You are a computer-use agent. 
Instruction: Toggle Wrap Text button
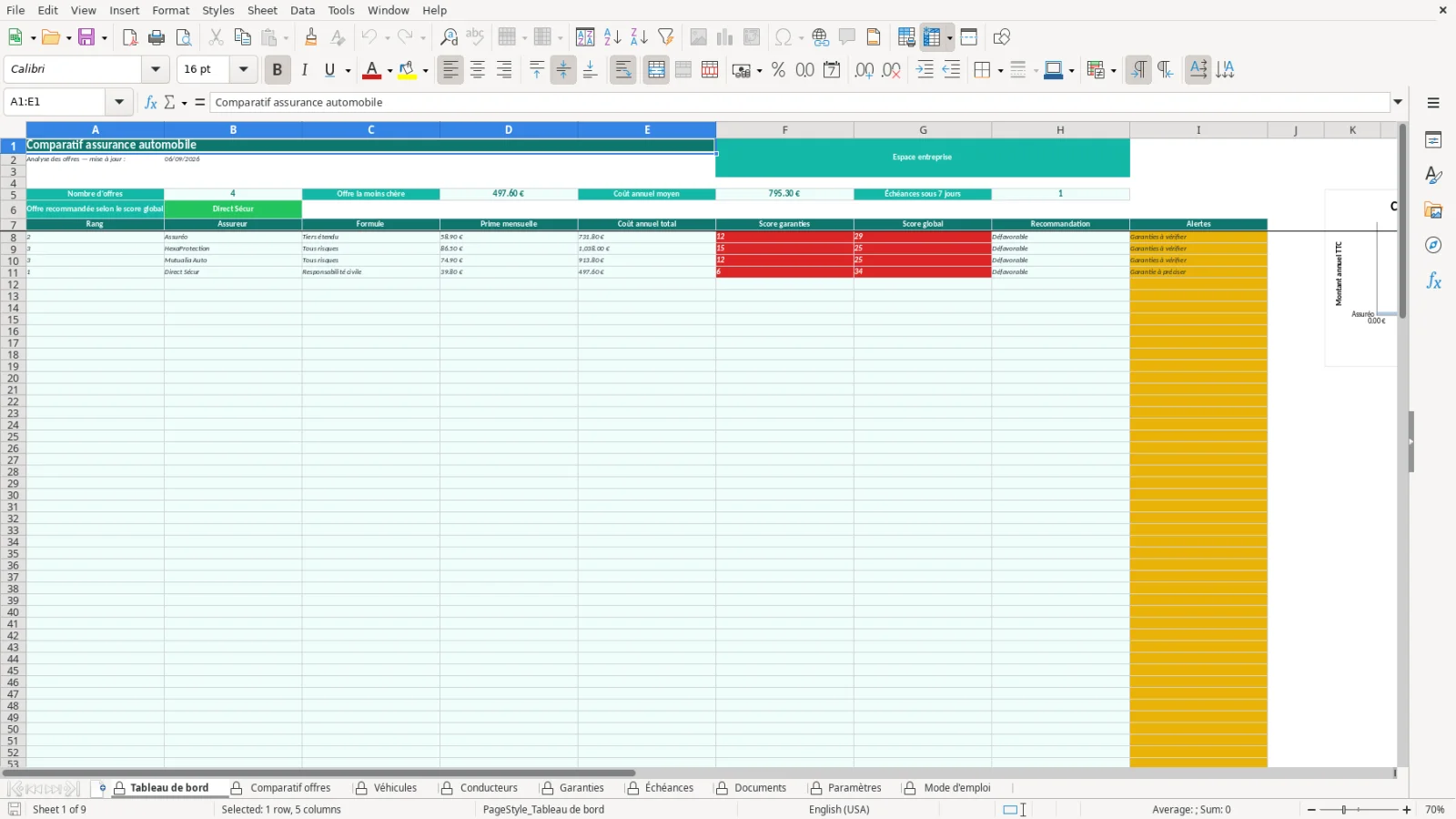pyautogui.click(x=623, y=70)
